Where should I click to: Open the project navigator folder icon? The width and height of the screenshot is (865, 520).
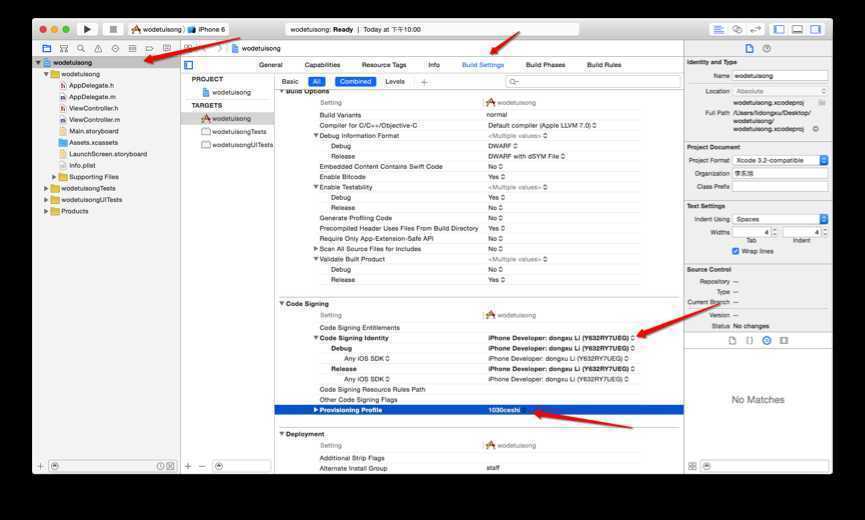tap(47, 49)
